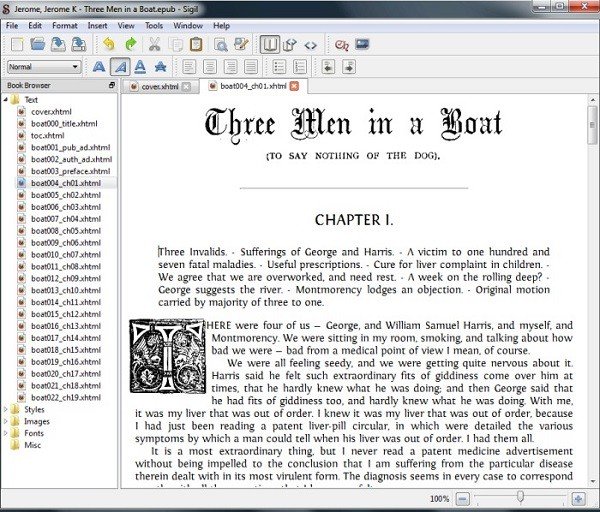Insert image icon in toolbar
The width and height of the screenshot is (600, 512).
pos(362,44)
